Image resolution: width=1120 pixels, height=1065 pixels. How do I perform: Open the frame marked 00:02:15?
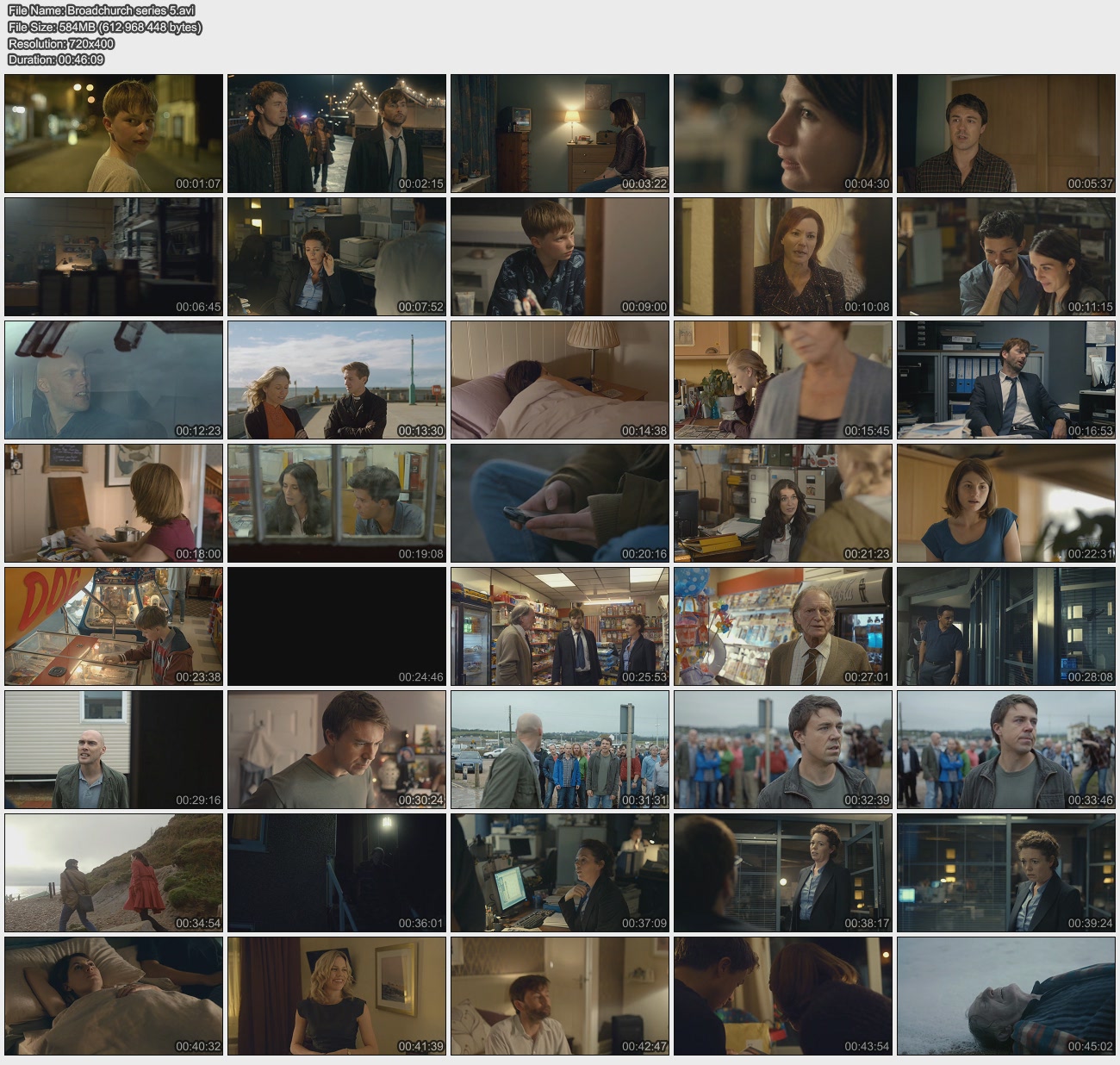(x=337, y=134)
